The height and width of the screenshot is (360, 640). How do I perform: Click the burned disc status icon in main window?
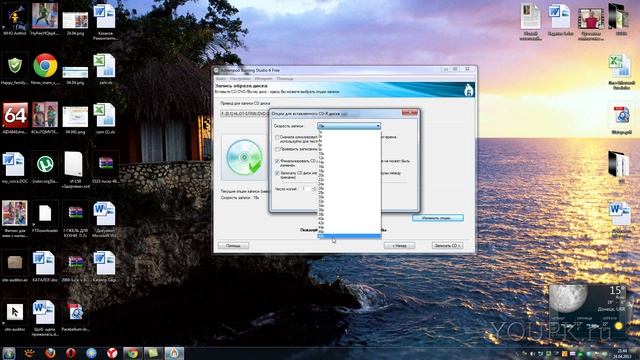(244, 158)
